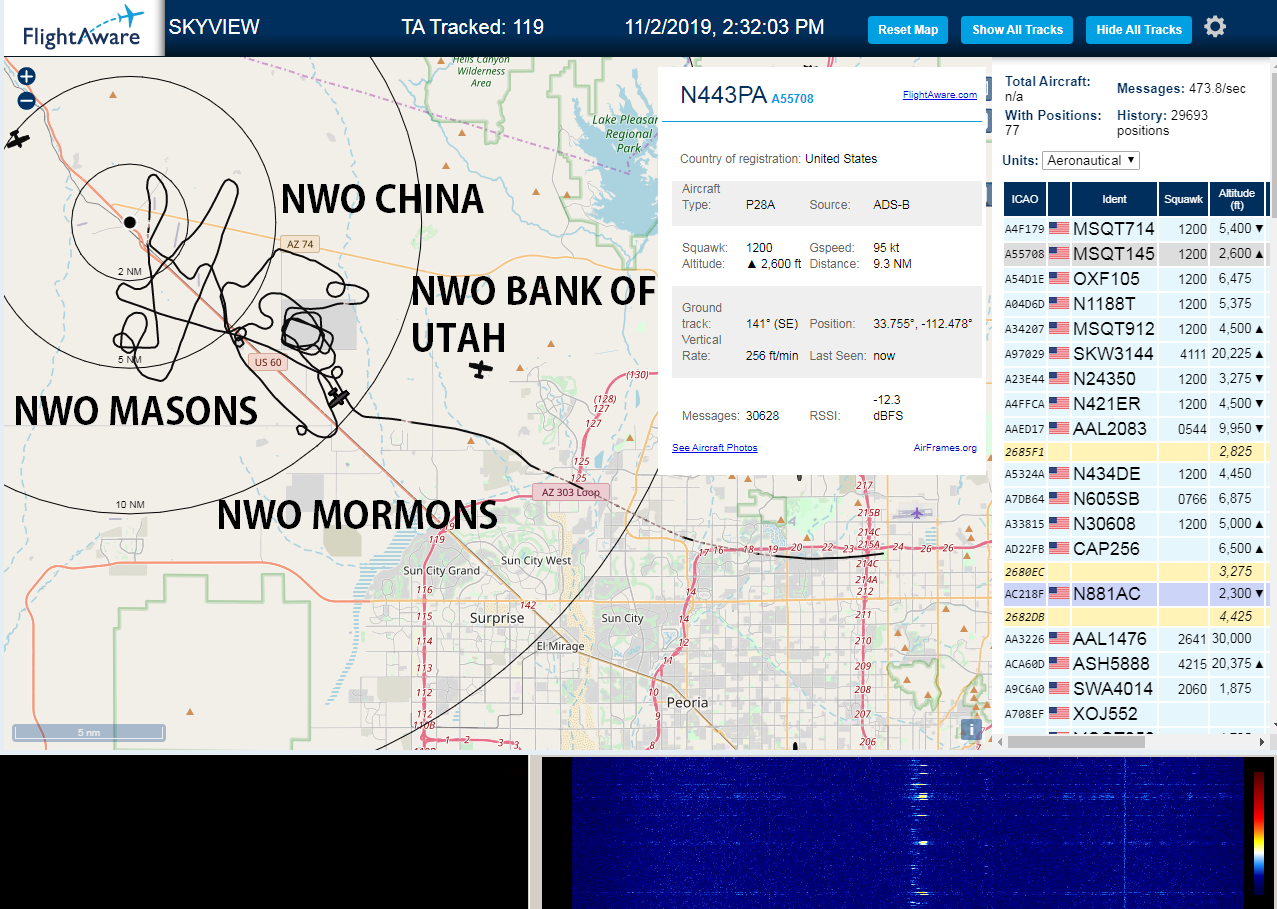Click the receiver location black dot
The image size is (1277, 909).
(129, 222)
